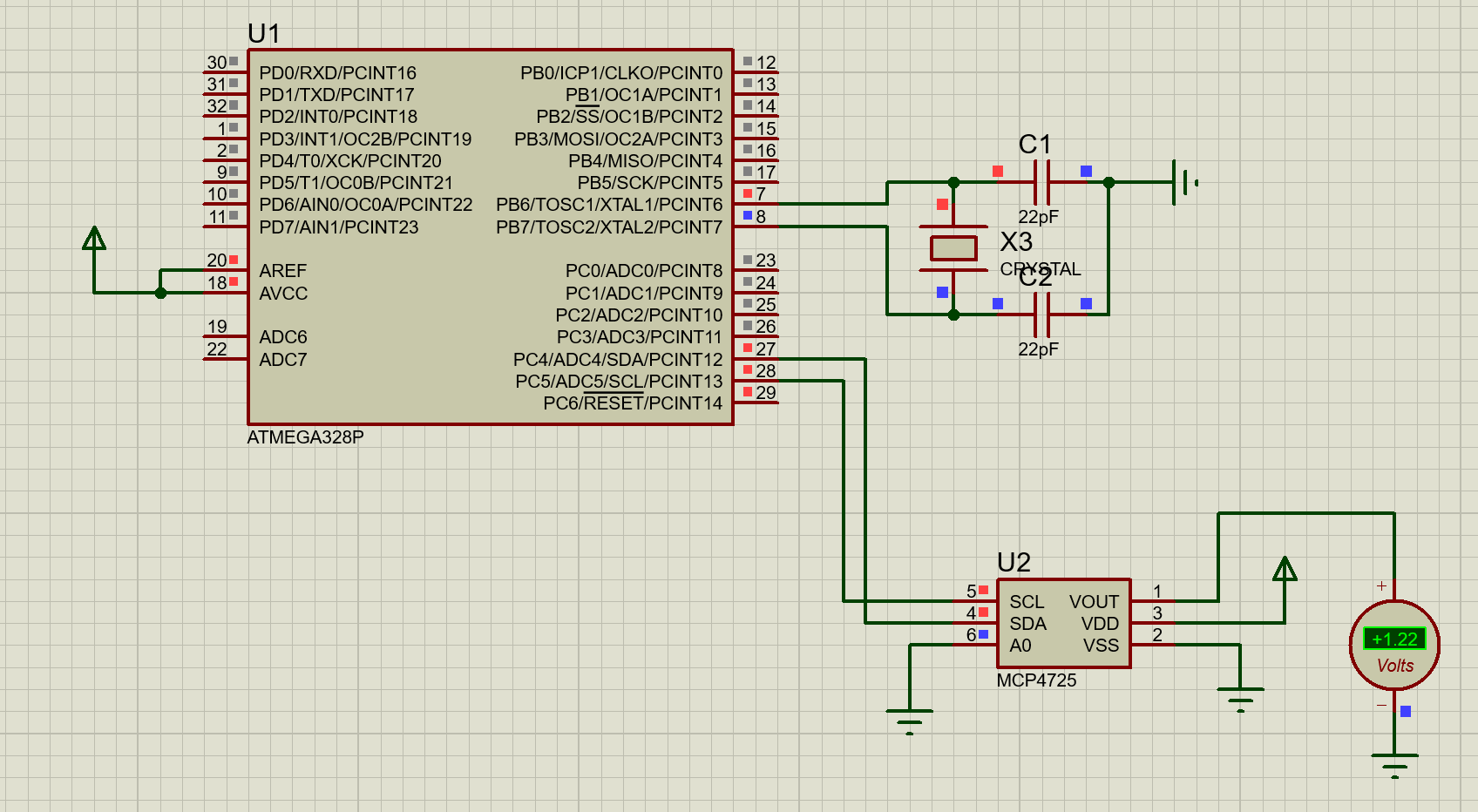Image resolution: width=1478 pixels, height=812 pixels.
Task: Click the ground symbol below U2's A0 pin
Action: pos(910,710)
